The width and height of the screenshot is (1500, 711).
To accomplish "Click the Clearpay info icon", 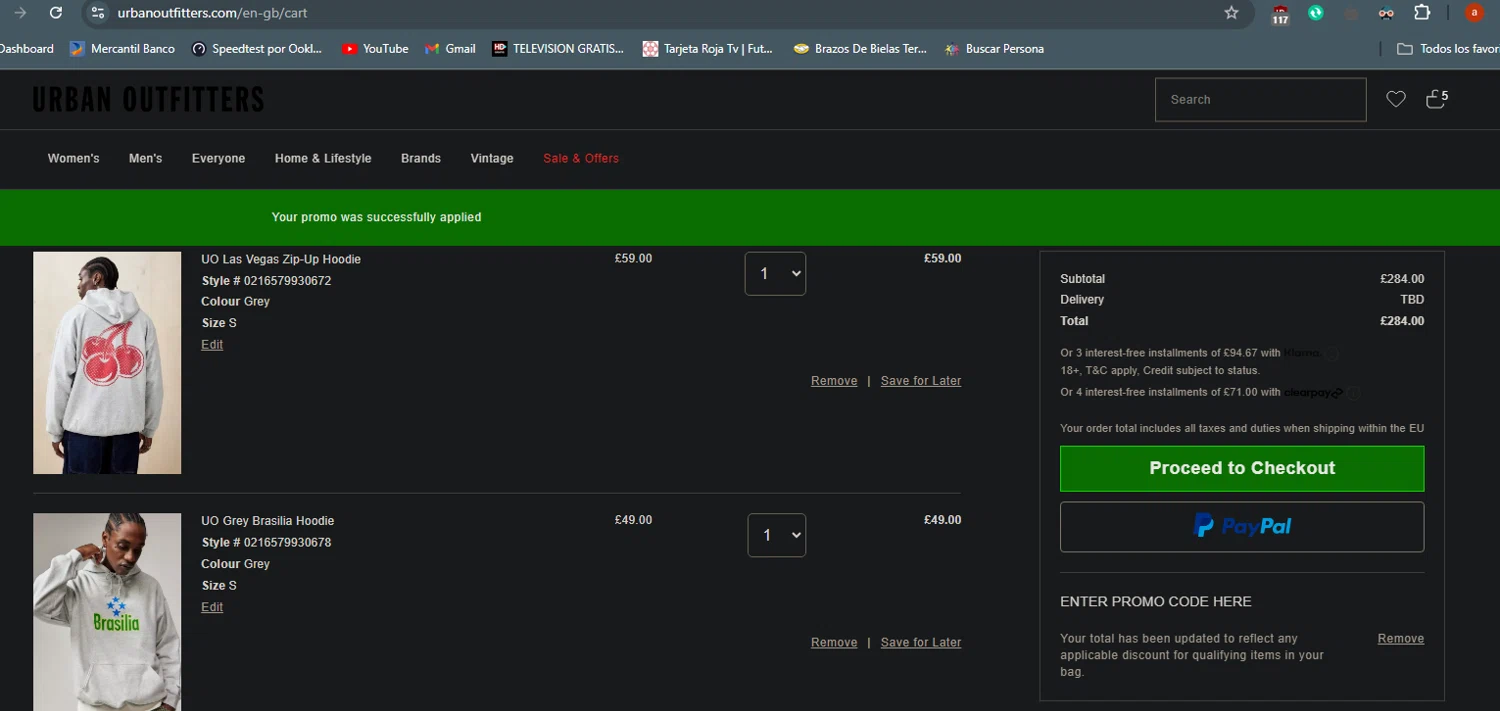I will pyautogui.click(x=1353, y=393).
